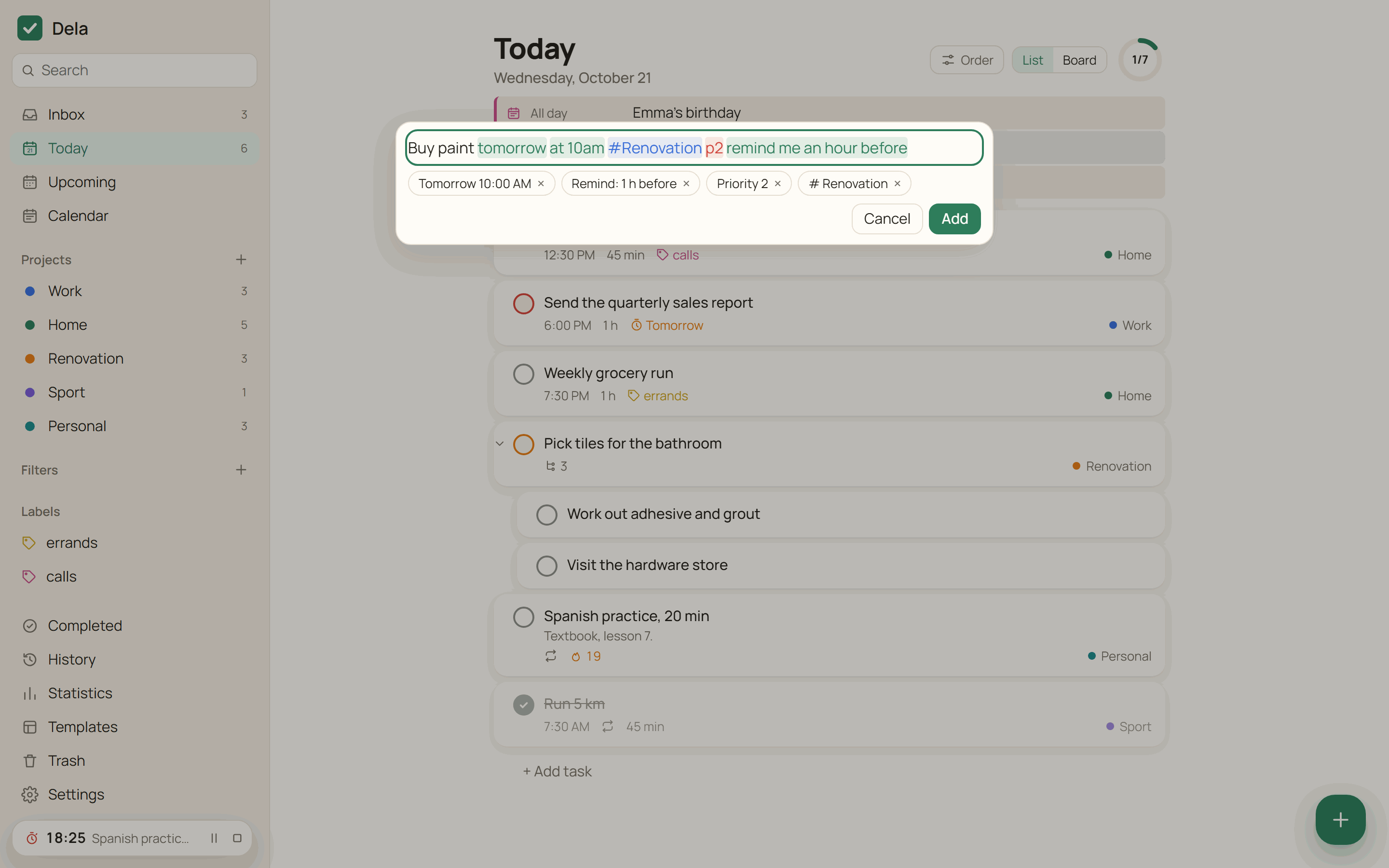Screen dimensions: 1389x868
Task: Open the Order options
Action: [x=967, y=60]
